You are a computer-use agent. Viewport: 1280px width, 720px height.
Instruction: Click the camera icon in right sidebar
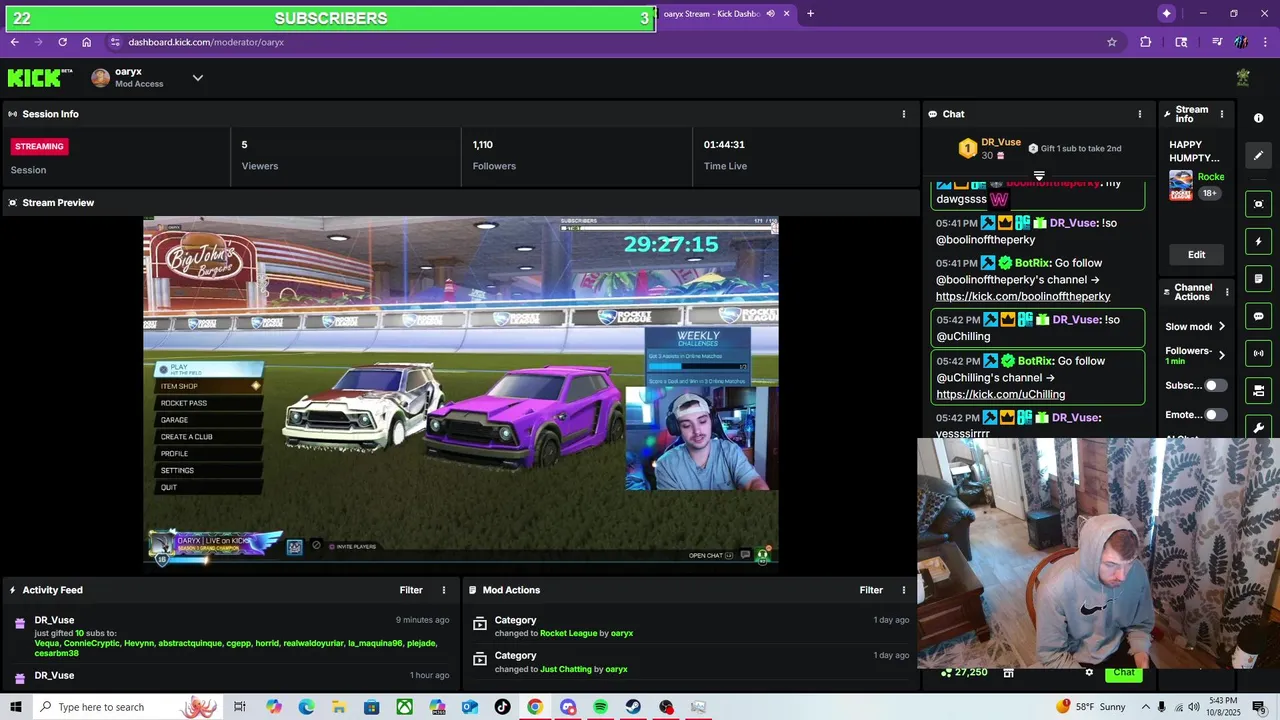(x=1258, y=390)
